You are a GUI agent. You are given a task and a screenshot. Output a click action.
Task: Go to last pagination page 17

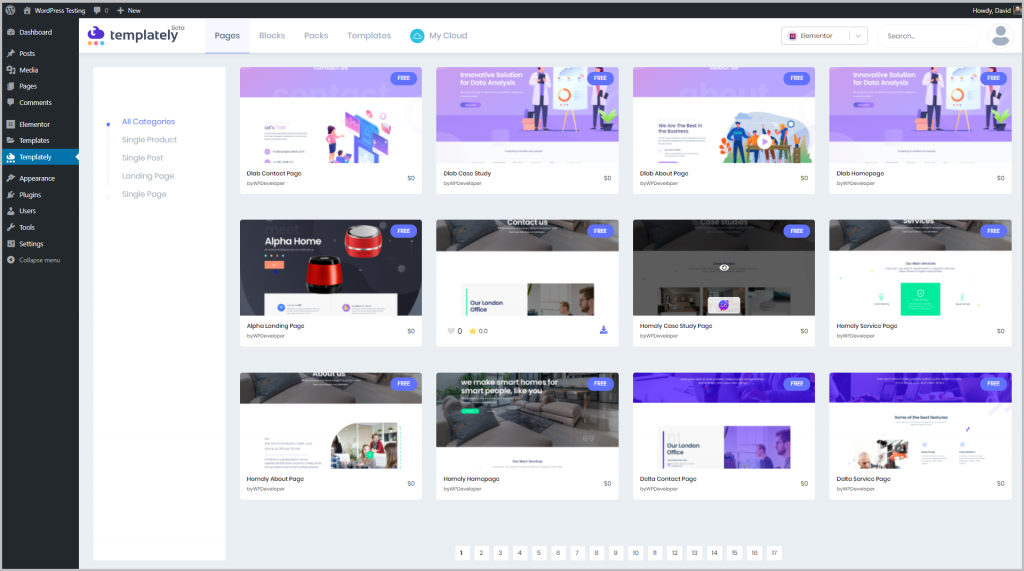[774, 553]
